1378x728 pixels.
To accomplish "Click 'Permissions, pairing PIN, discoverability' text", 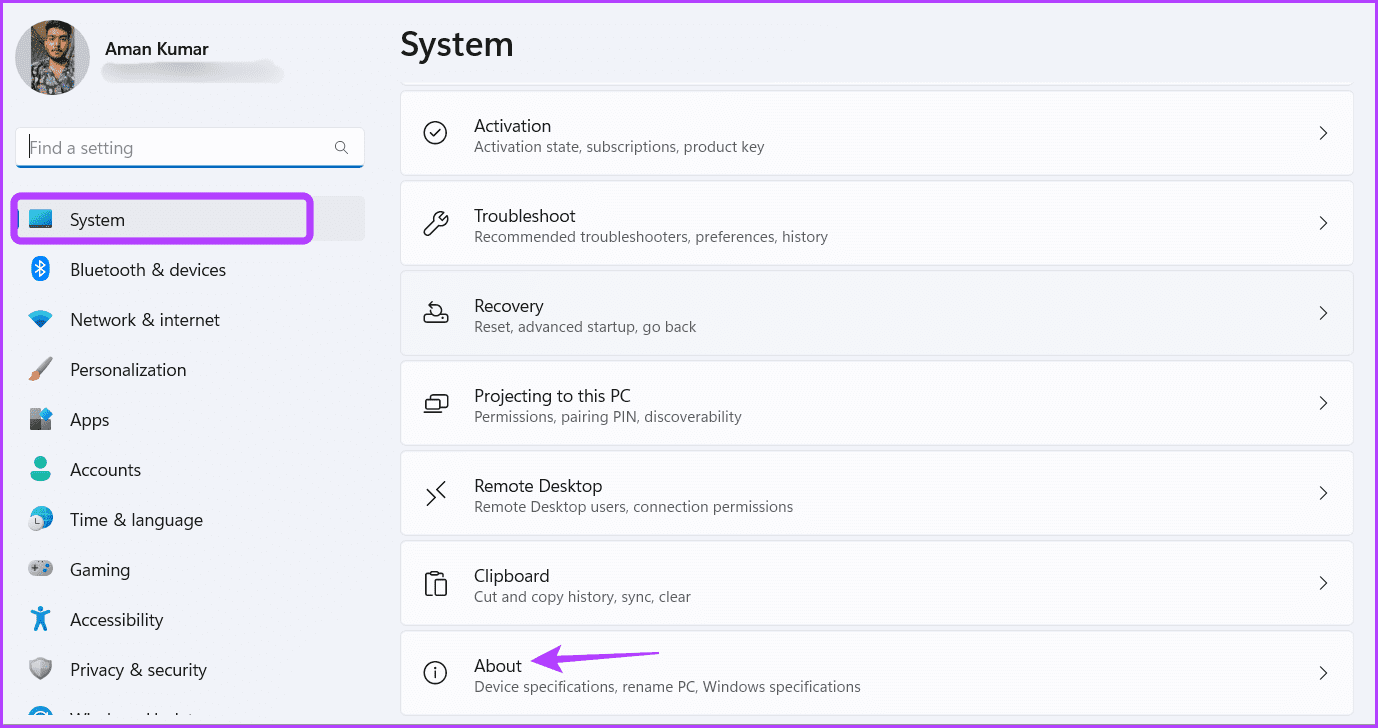I will tap(608, 417).
